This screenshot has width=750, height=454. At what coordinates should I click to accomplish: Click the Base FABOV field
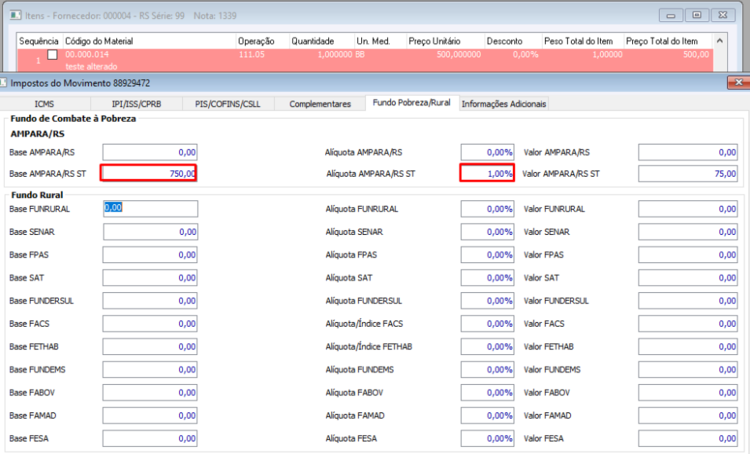(150, 393)
